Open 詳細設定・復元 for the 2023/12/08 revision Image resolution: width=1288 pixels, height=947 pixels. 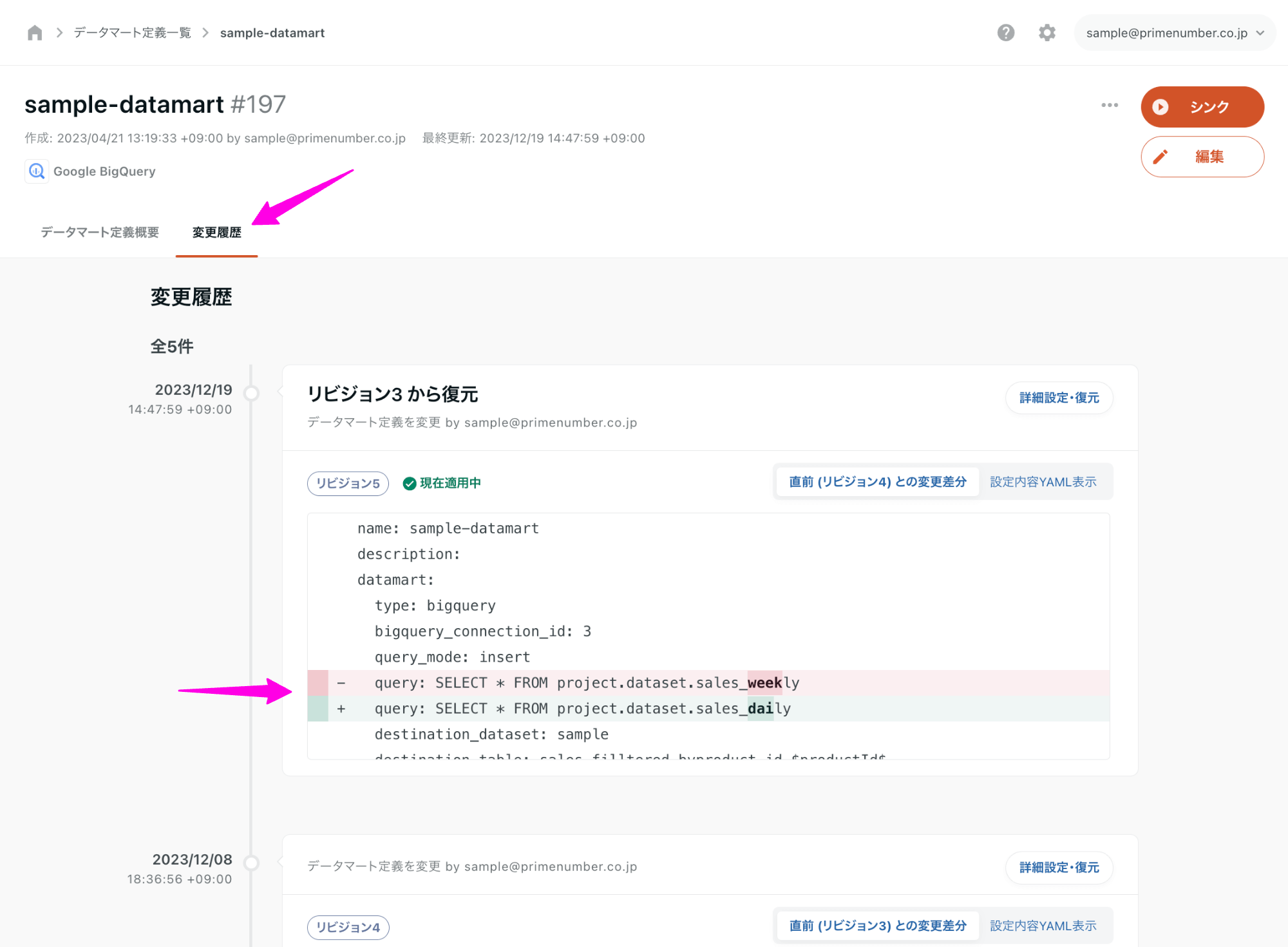click(x=1059, y=867)
